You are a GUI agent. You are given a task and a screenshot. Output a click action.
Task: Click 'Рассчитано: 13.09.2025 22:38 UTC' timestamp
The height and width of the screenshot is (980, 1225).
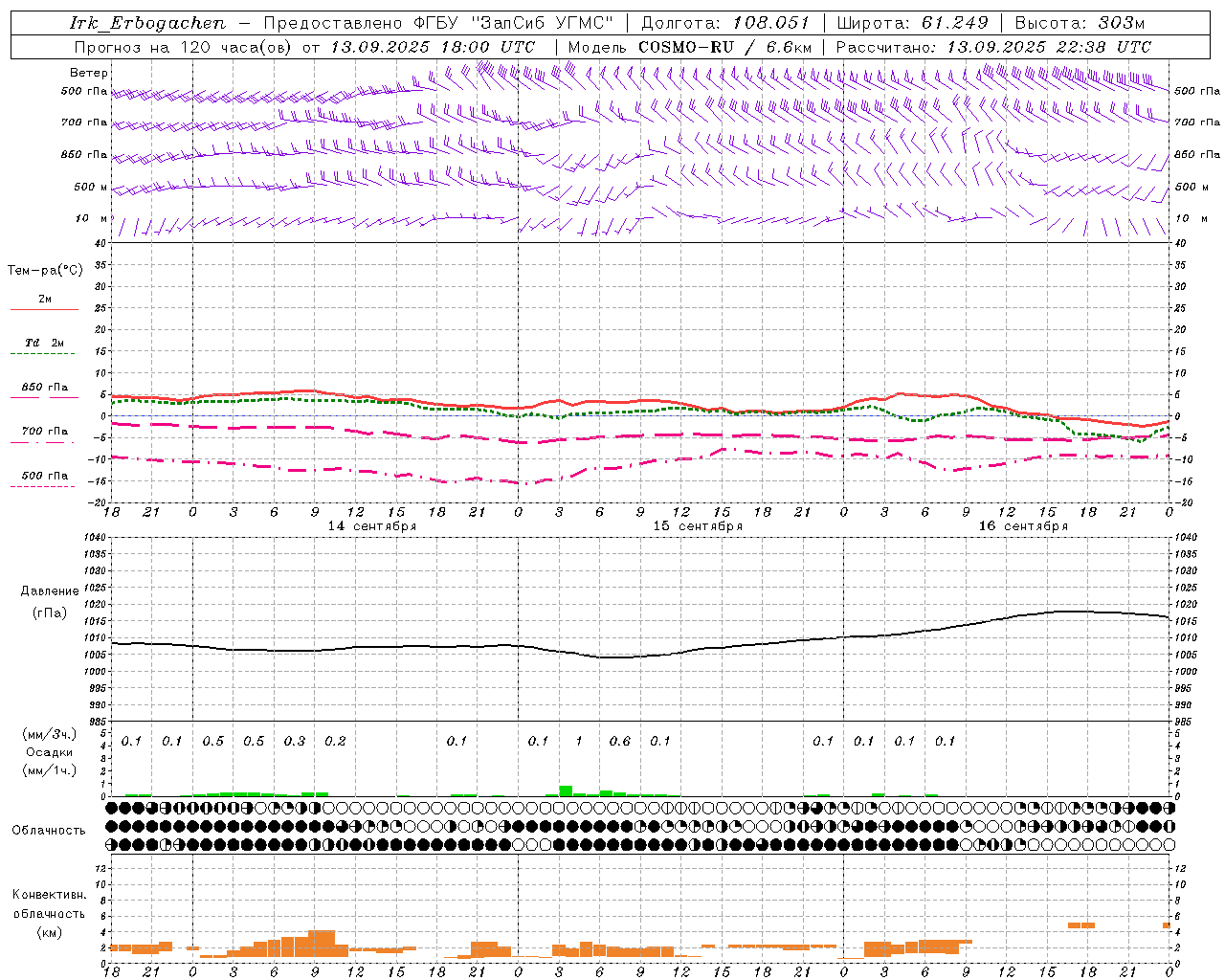coord(993,47)
